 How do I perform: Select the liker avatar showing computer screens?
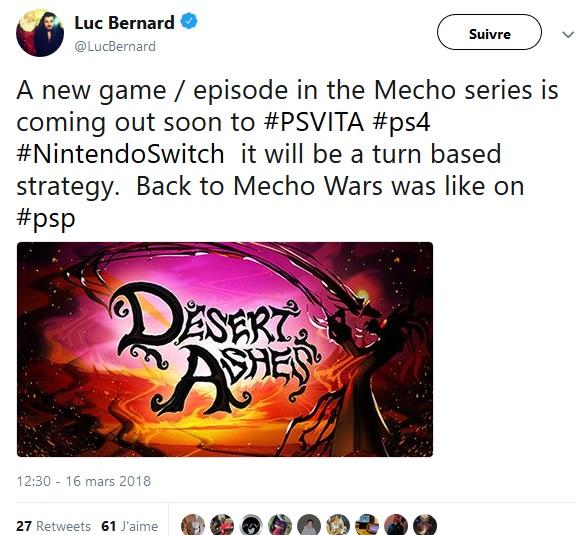tap(367, 525)
